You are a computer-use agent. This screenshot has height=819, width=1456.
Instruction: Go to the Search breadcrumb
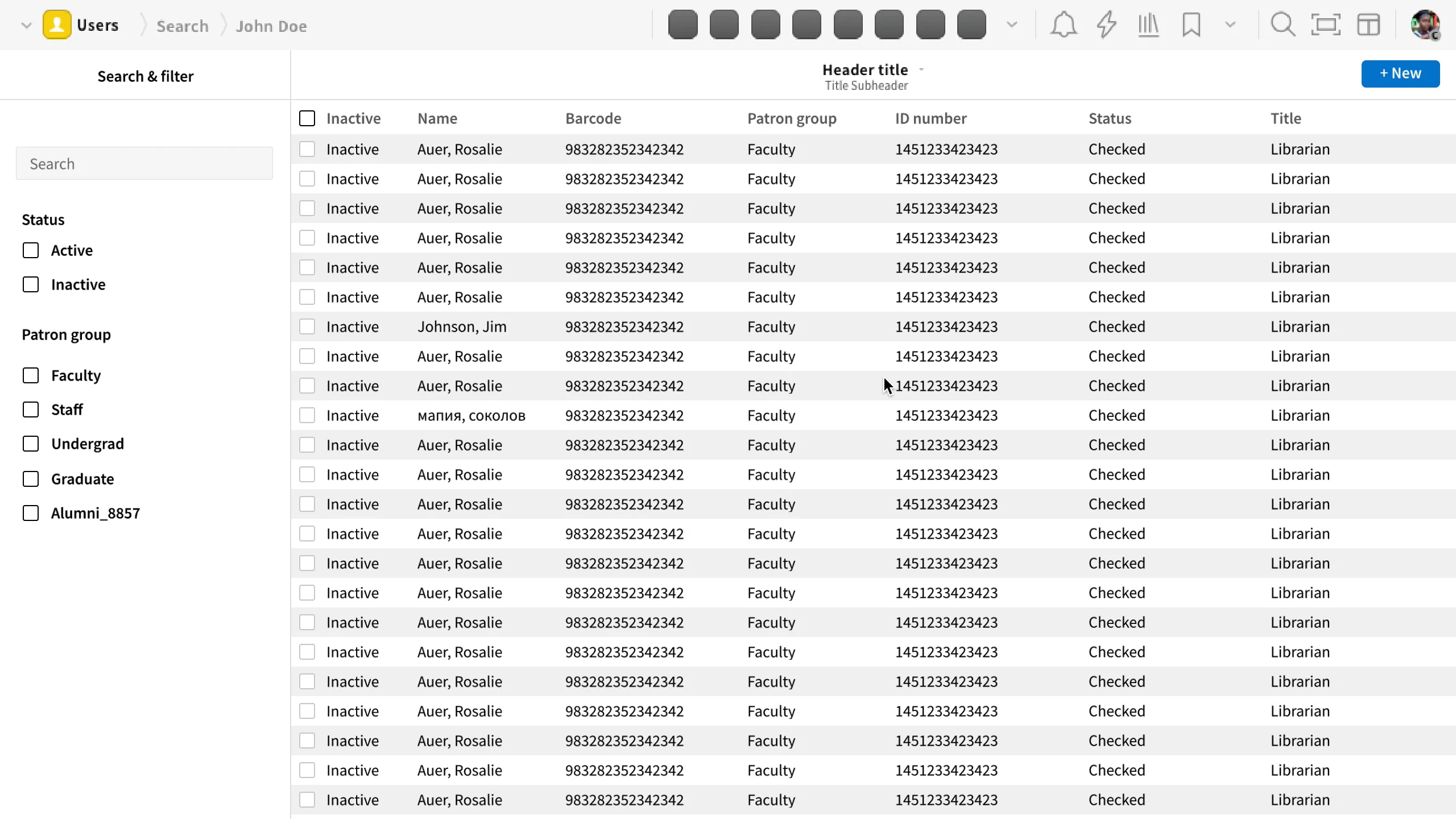pos(183,26)
